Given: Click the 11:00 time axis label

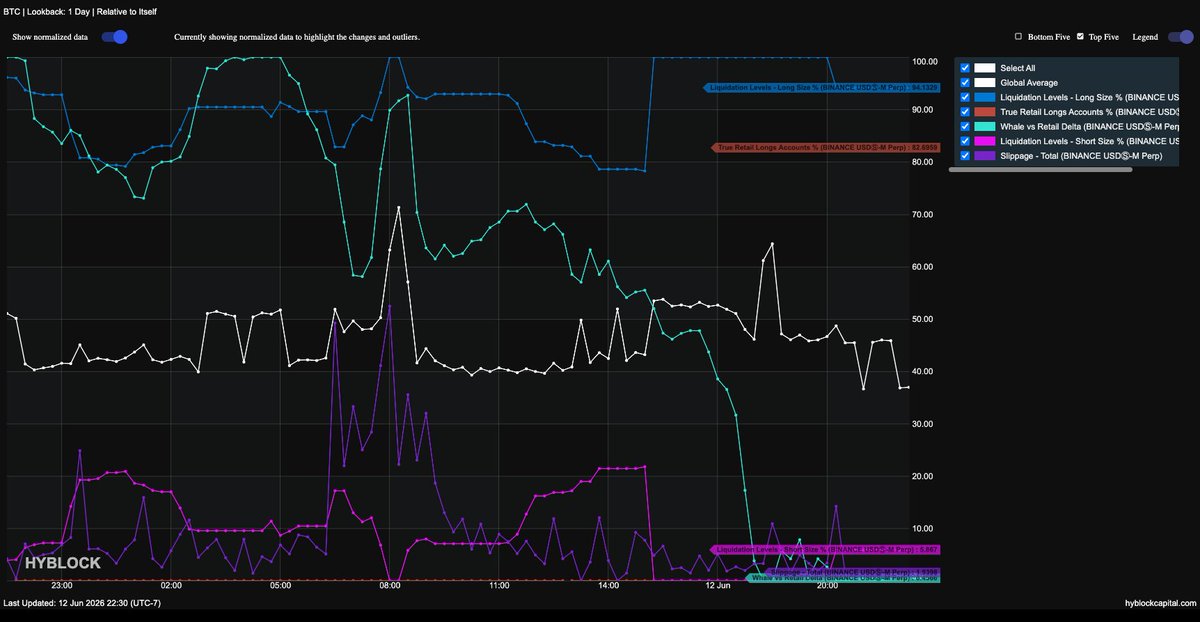Looking at the screenshot, I should pos(499,586).
